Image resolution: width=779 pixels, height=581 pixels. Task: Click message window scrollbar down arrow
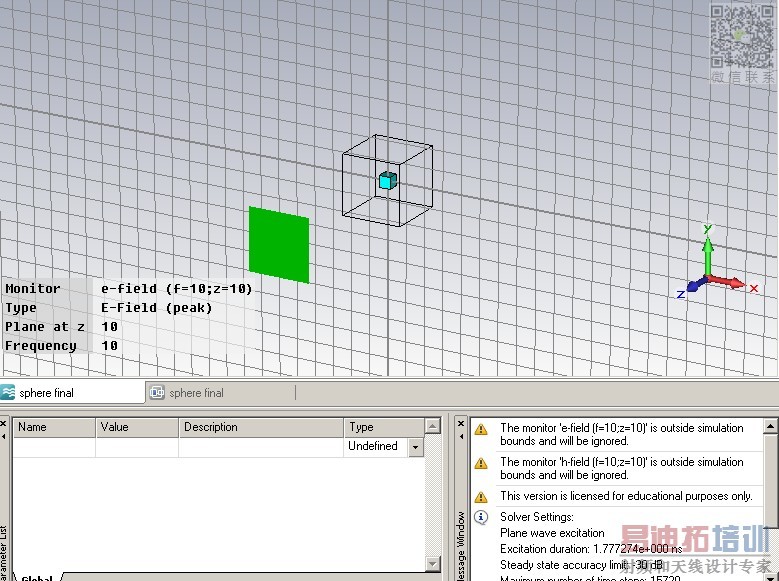point(771,578)
